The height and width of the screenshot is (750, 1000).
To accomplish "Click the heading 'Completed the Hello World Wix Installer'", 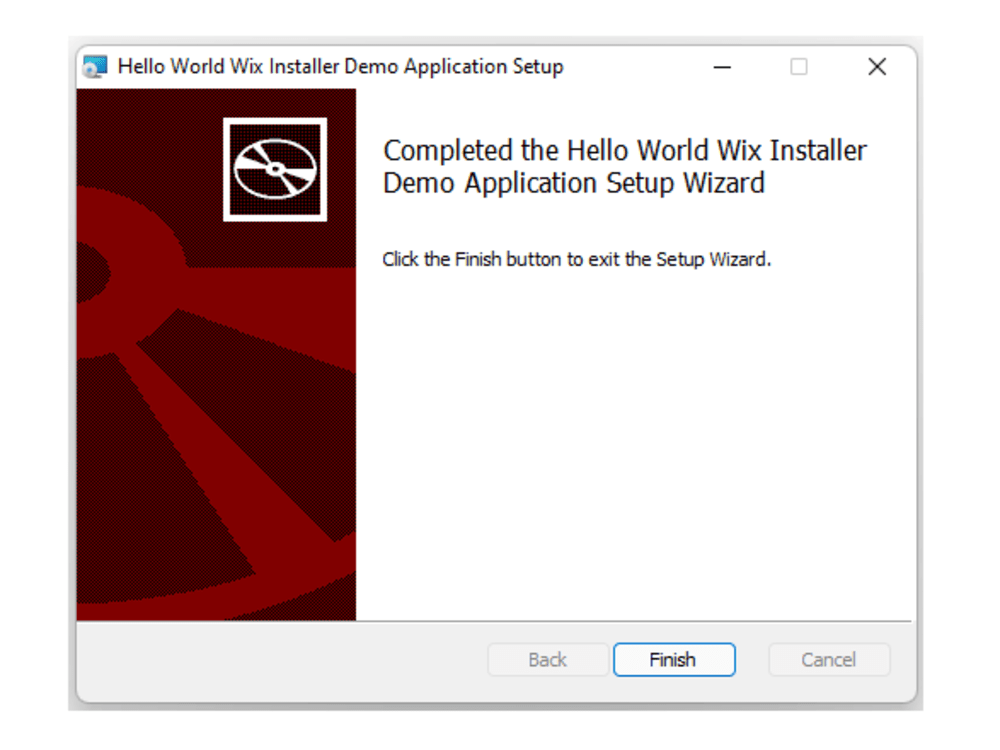I will 624,150.
